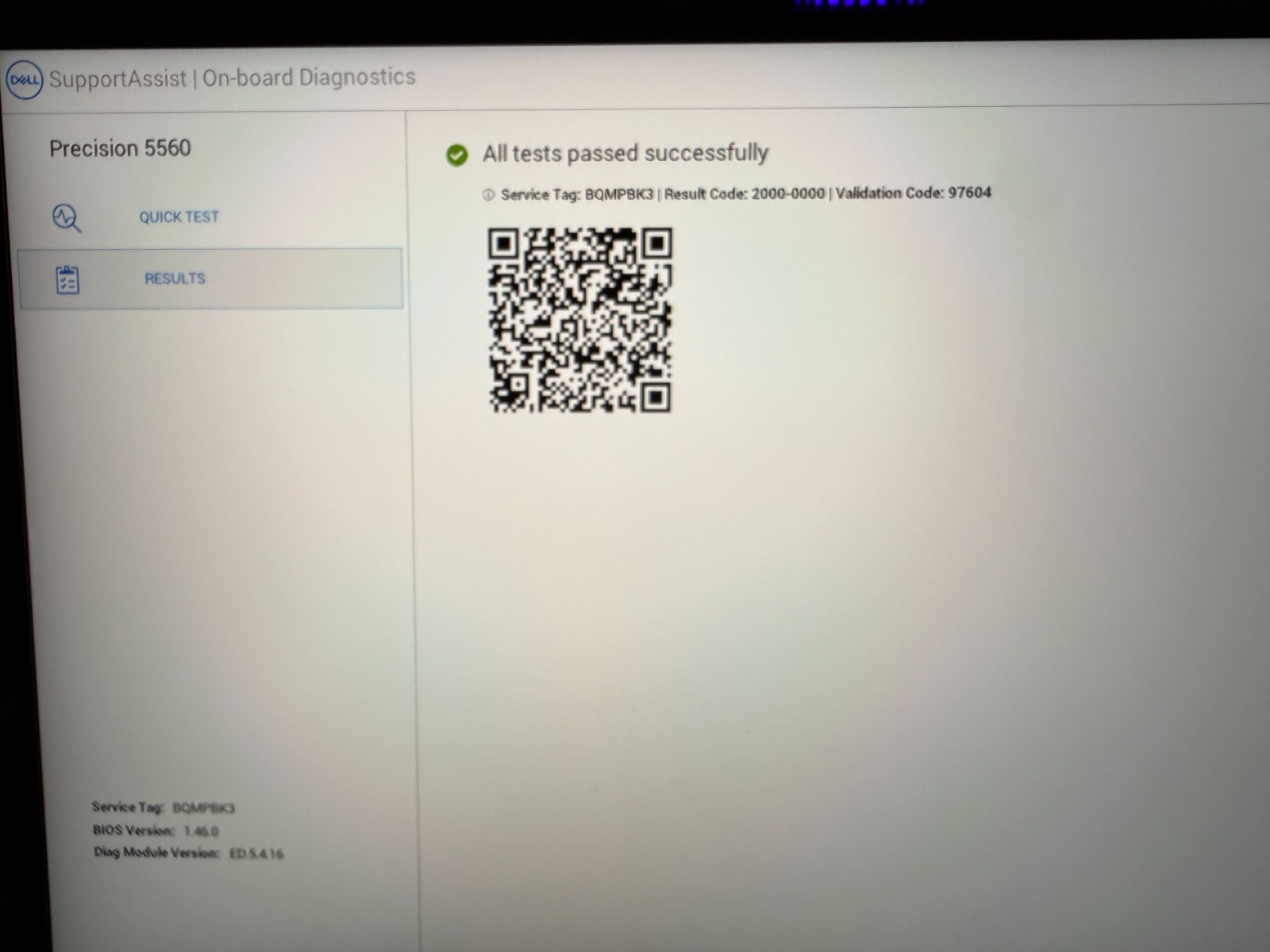This screenshot has height=952, width=1270.
Task: Open the RESULTS menu item
Action: coord(210,278)
